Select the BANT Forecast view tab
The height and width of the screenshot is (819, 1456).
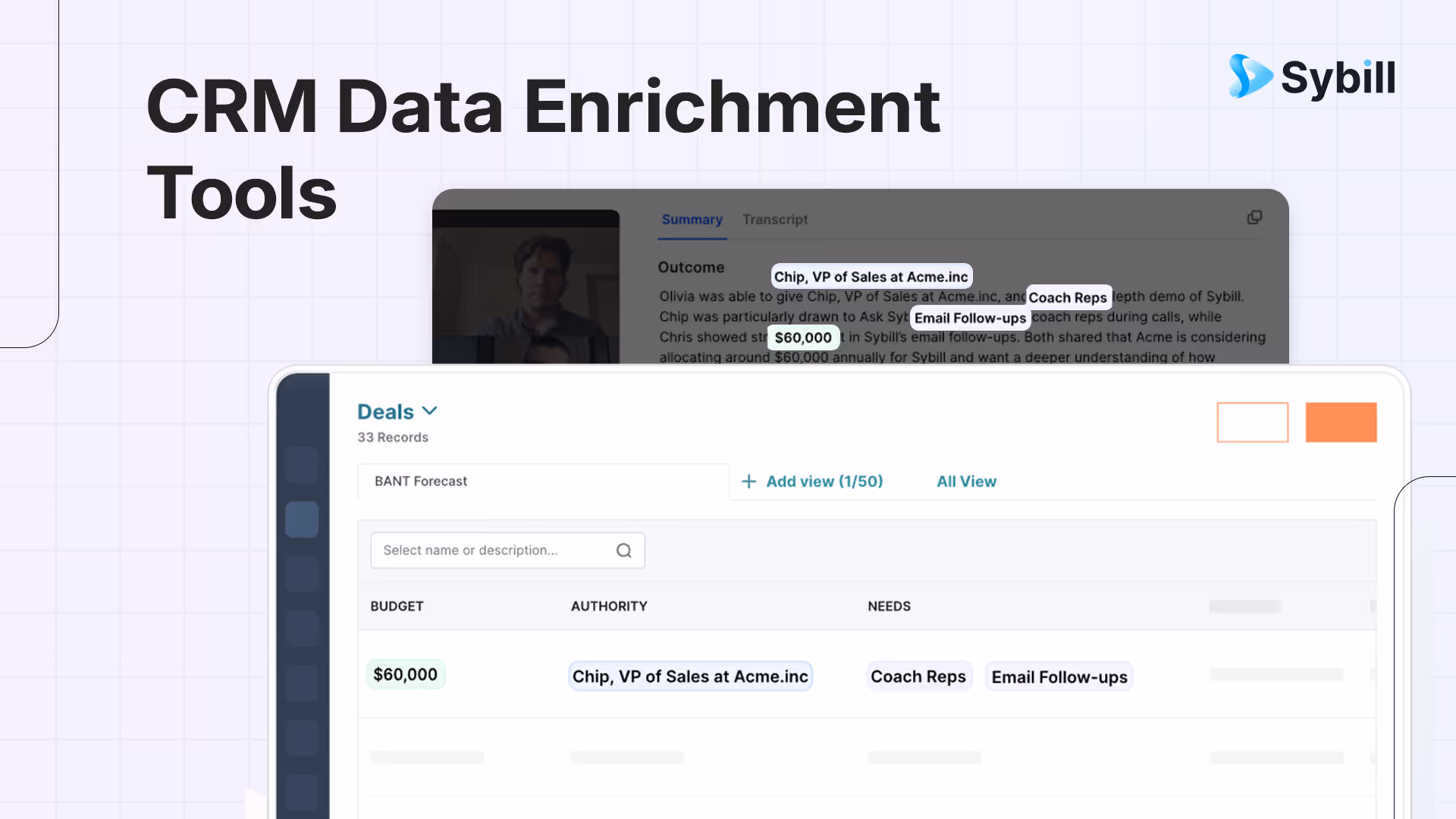click(543, 482)
